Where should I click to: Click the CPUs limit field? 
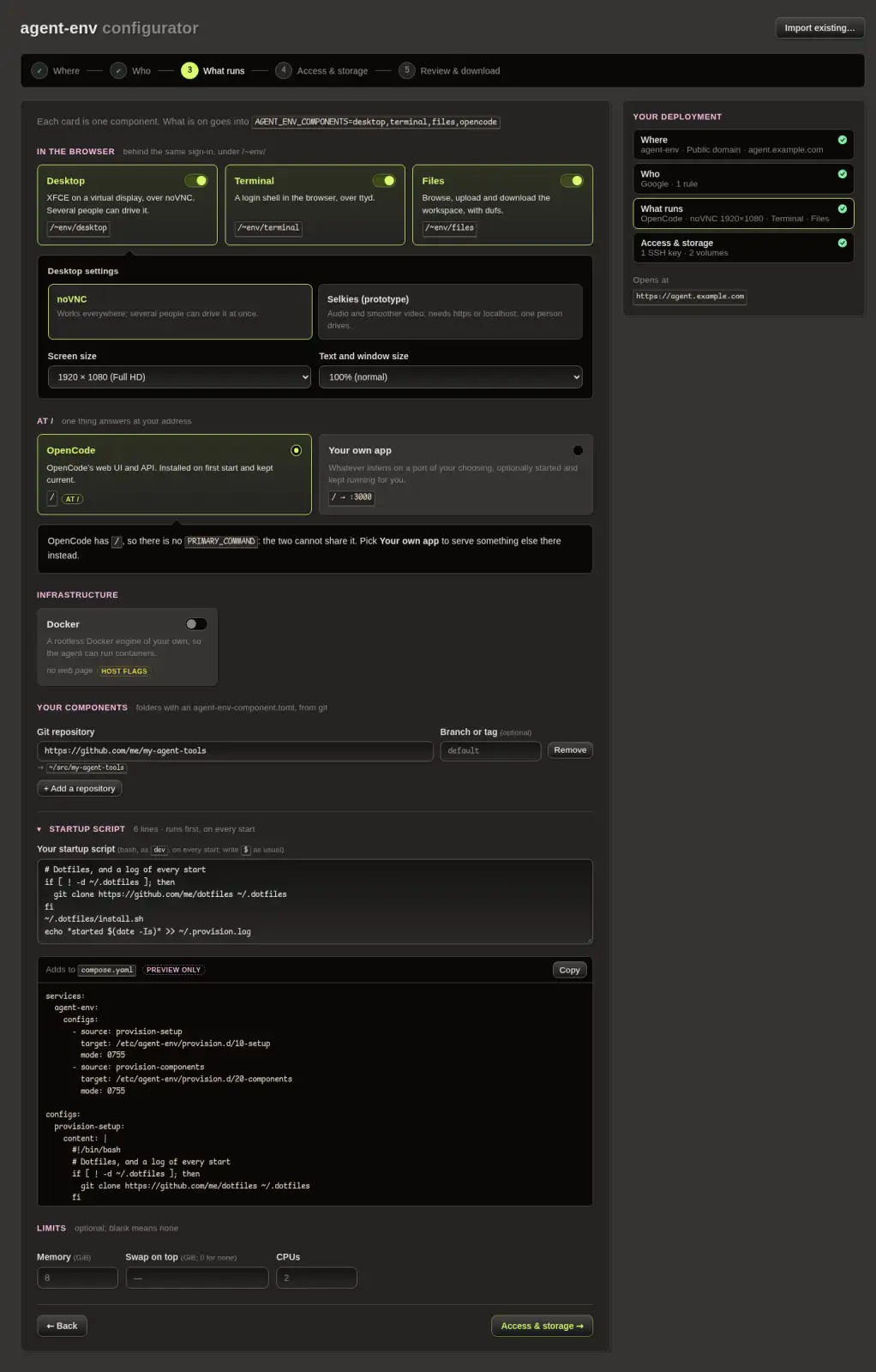pos(316,1278)
